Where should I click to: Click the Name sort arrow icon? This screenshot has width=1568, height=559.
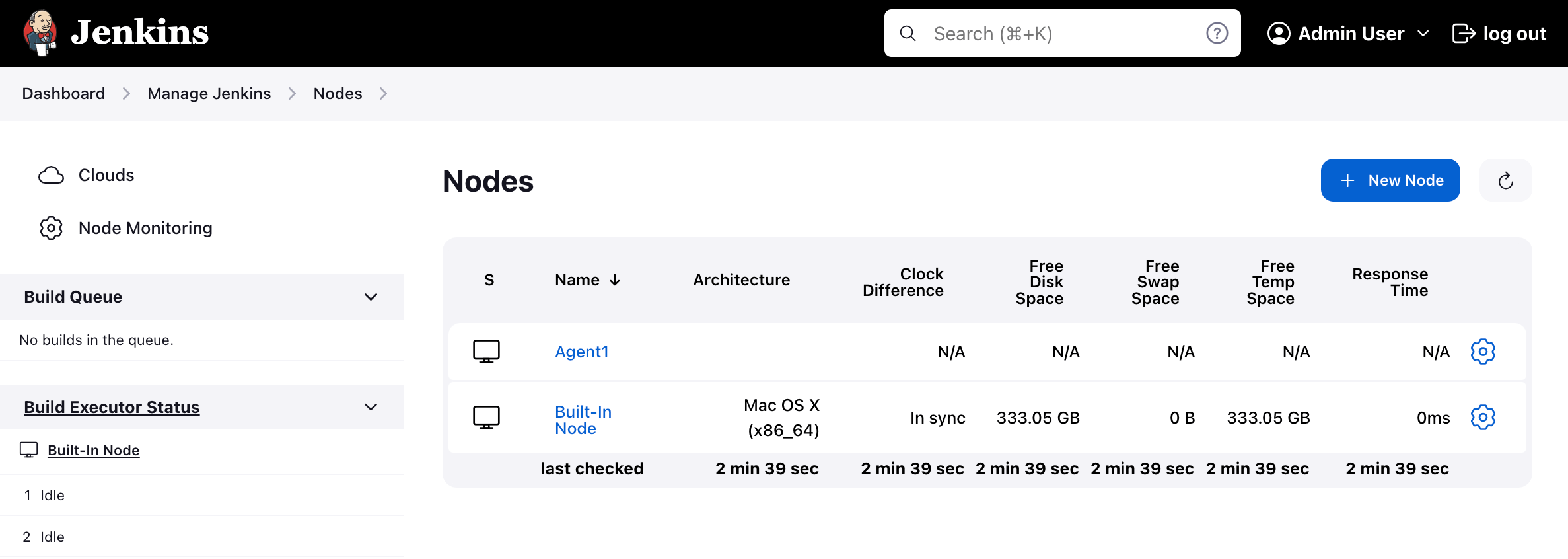[x=615, y=280]
